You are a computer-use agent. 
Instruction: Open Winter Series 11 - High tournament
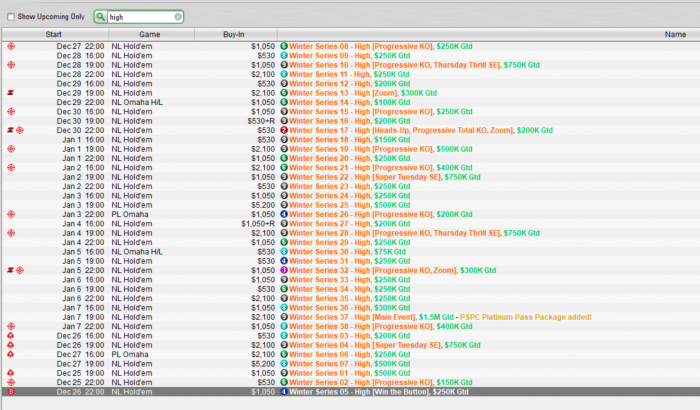point(349,75)
